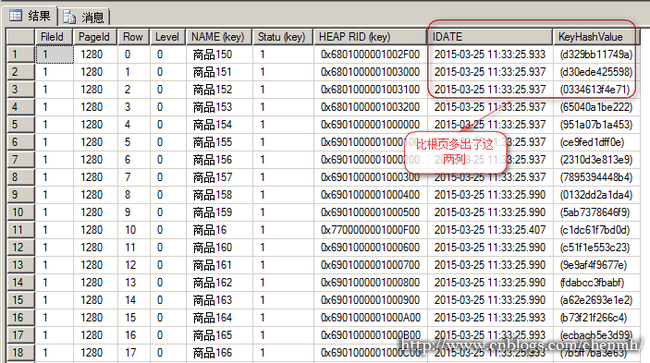Select the Level column header

[x=167, y=37]
